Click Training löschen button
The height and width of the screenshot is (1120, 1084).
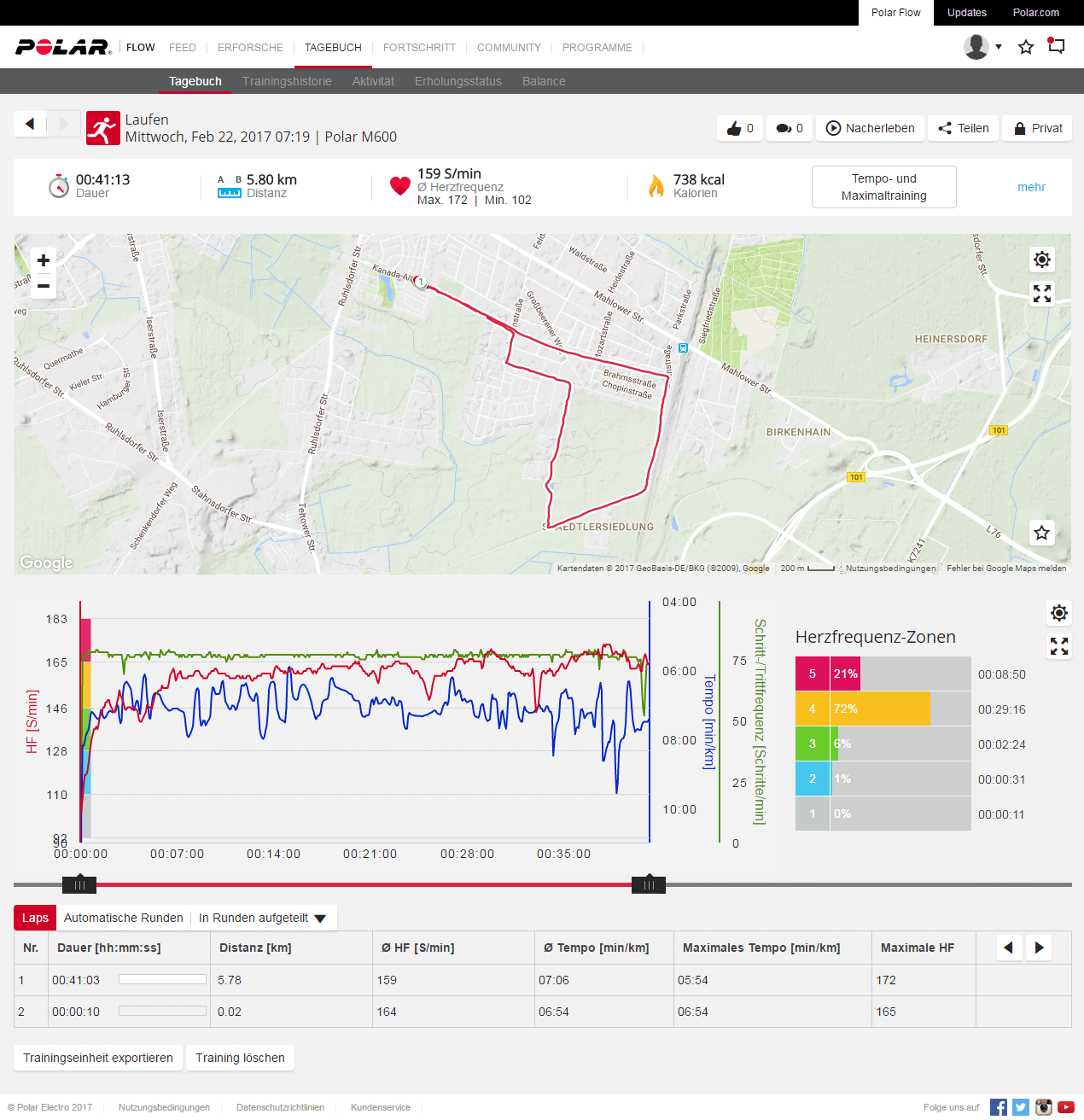click(x=240, y=1058)
